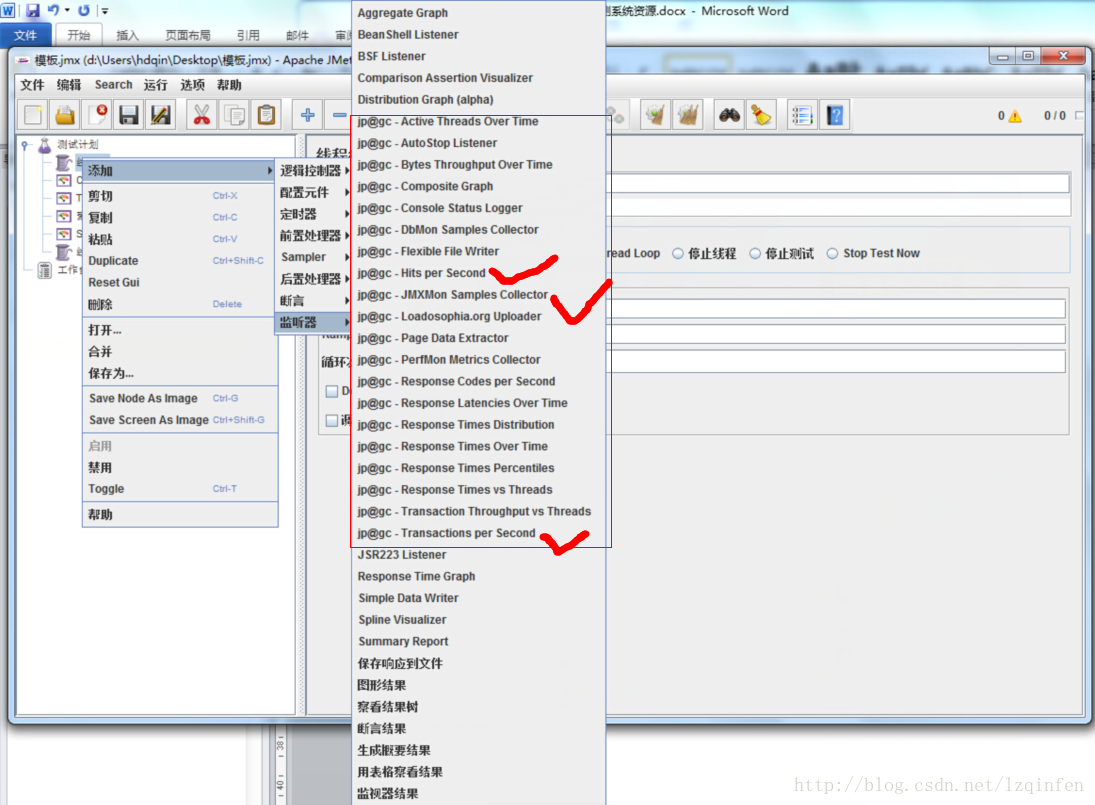Expand the 断言 submenu
The width and height of the screenshot is (1095, 805).
(314, 301)
